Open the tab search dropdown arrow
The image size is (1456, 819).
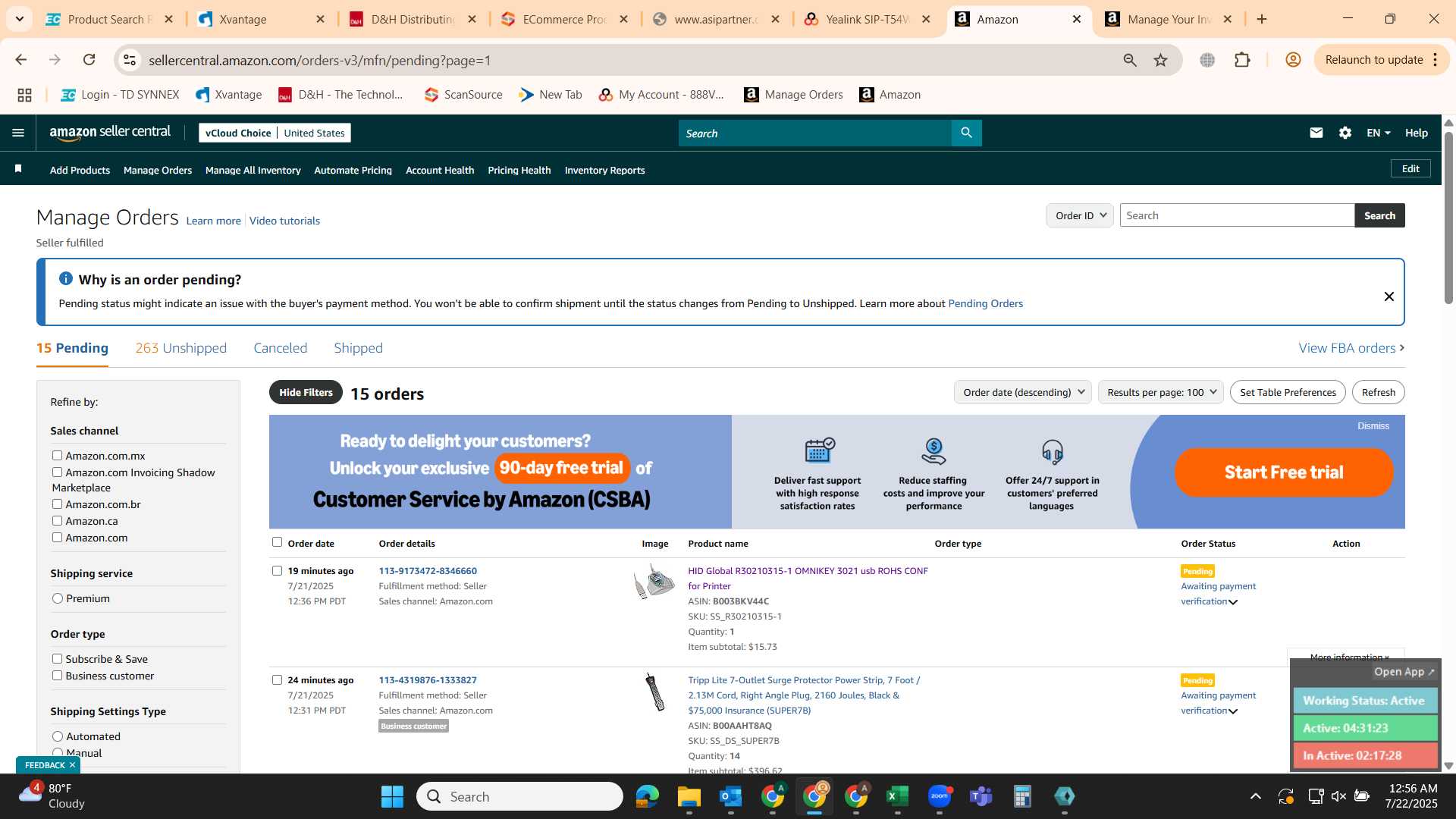tap(19, 19)
